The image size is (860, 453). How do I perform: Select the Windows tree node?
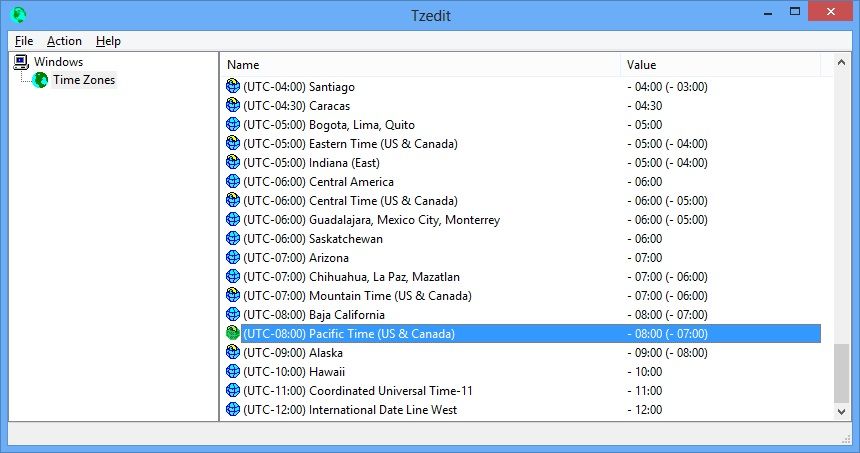click(x=58, y=61)
